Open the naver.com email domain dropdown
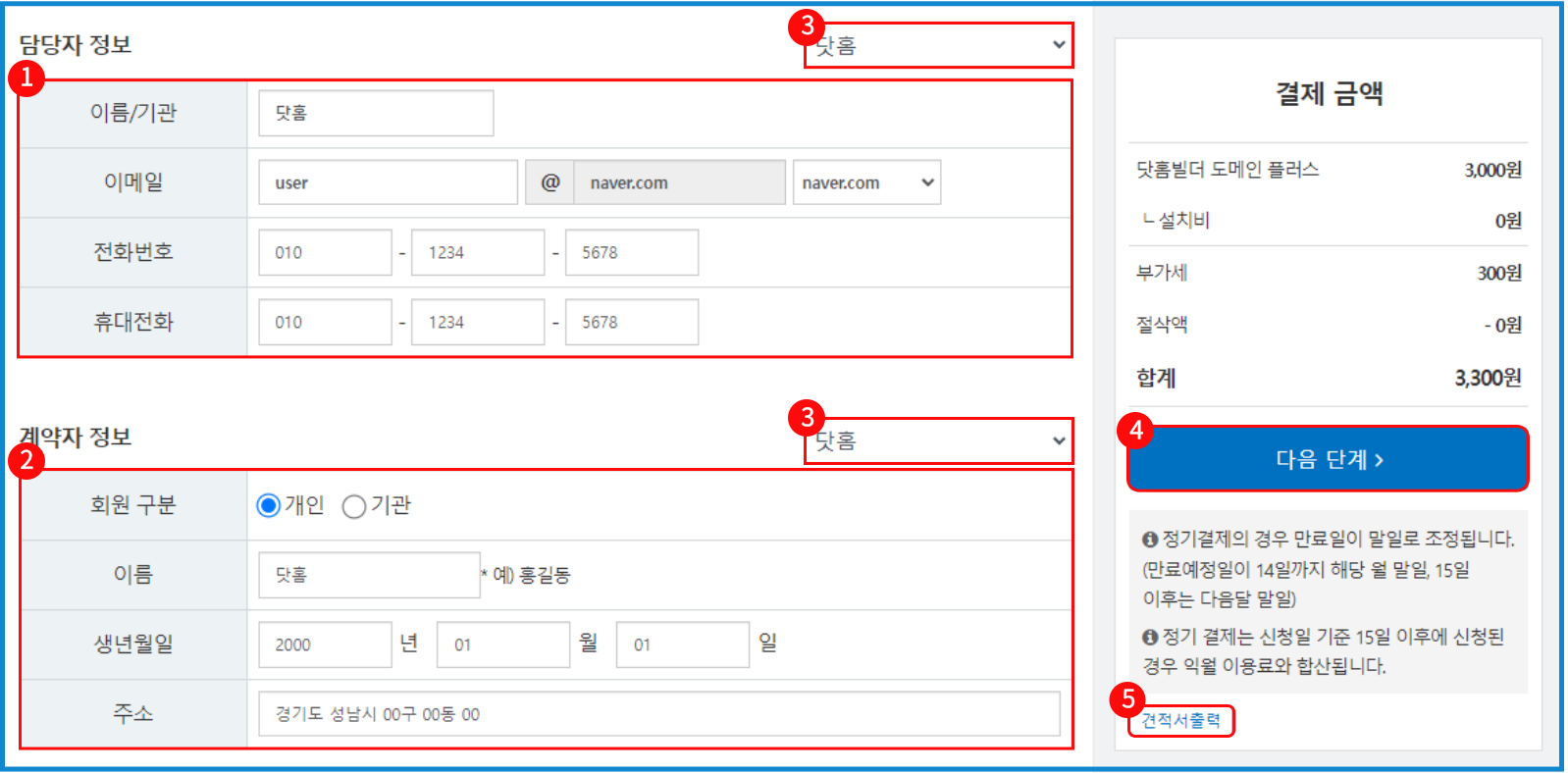Image resolution: width=1568 pixels, height=773 pixels. tap(866, 182)
